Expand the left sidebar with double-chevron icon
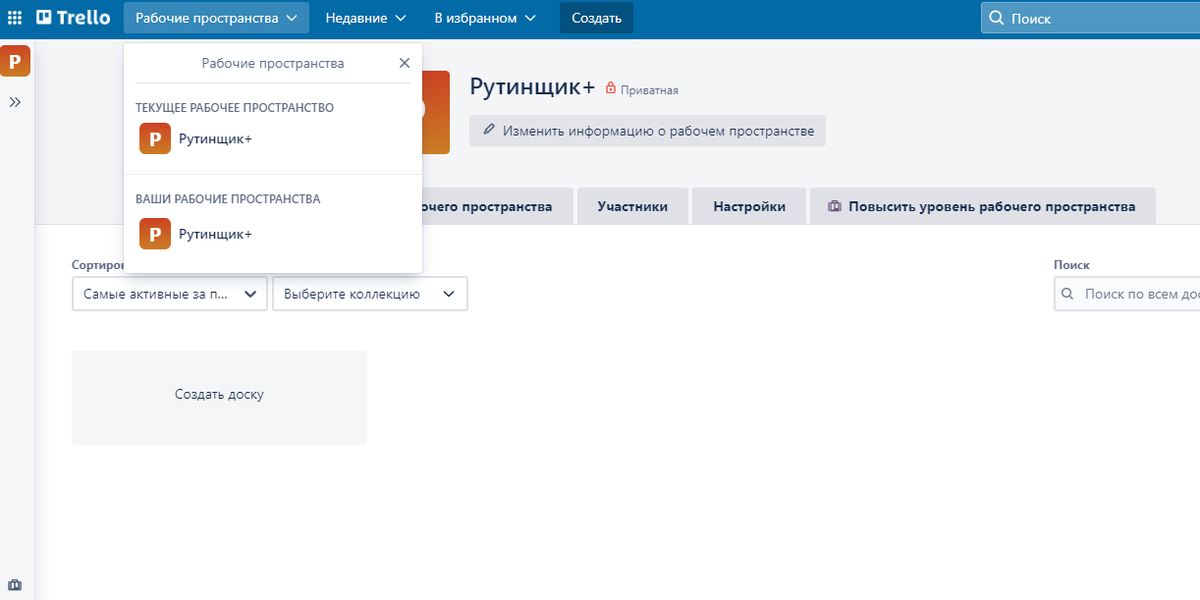 click(x=15, y=102)
